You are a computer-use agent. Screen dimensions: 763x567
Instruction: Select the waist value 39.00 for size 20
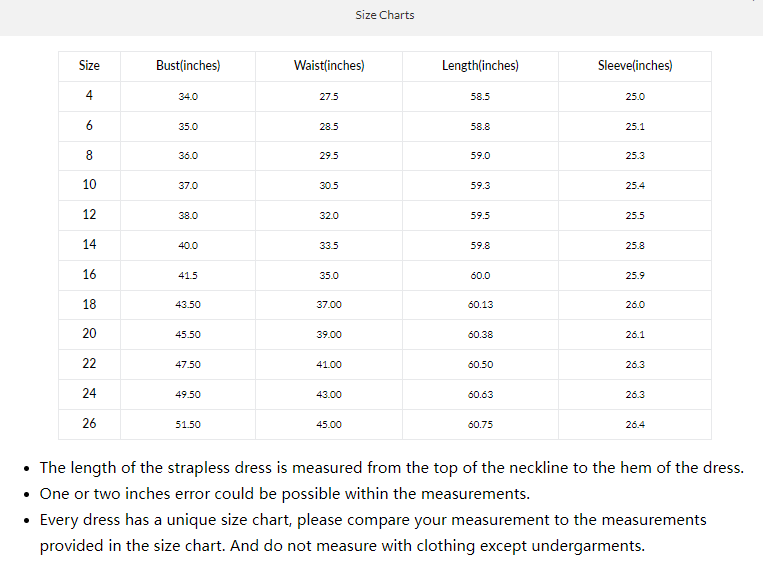click(x=329, y=335)
